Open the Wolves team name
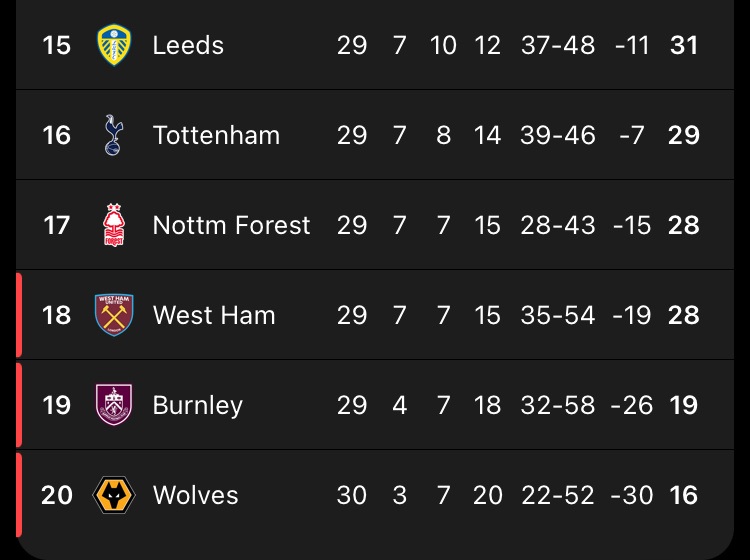 point(195,495)
